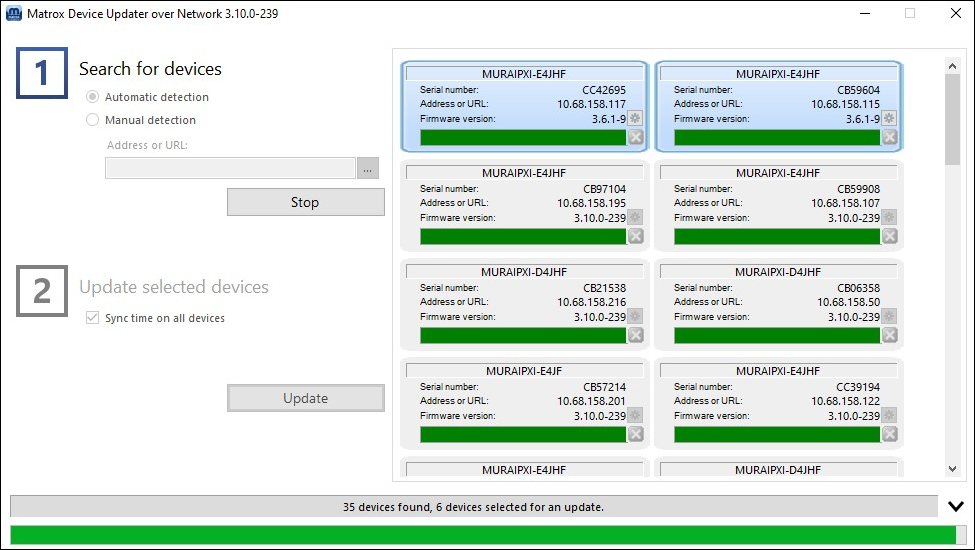Click the X icon for device CB97104

[635, 236]
